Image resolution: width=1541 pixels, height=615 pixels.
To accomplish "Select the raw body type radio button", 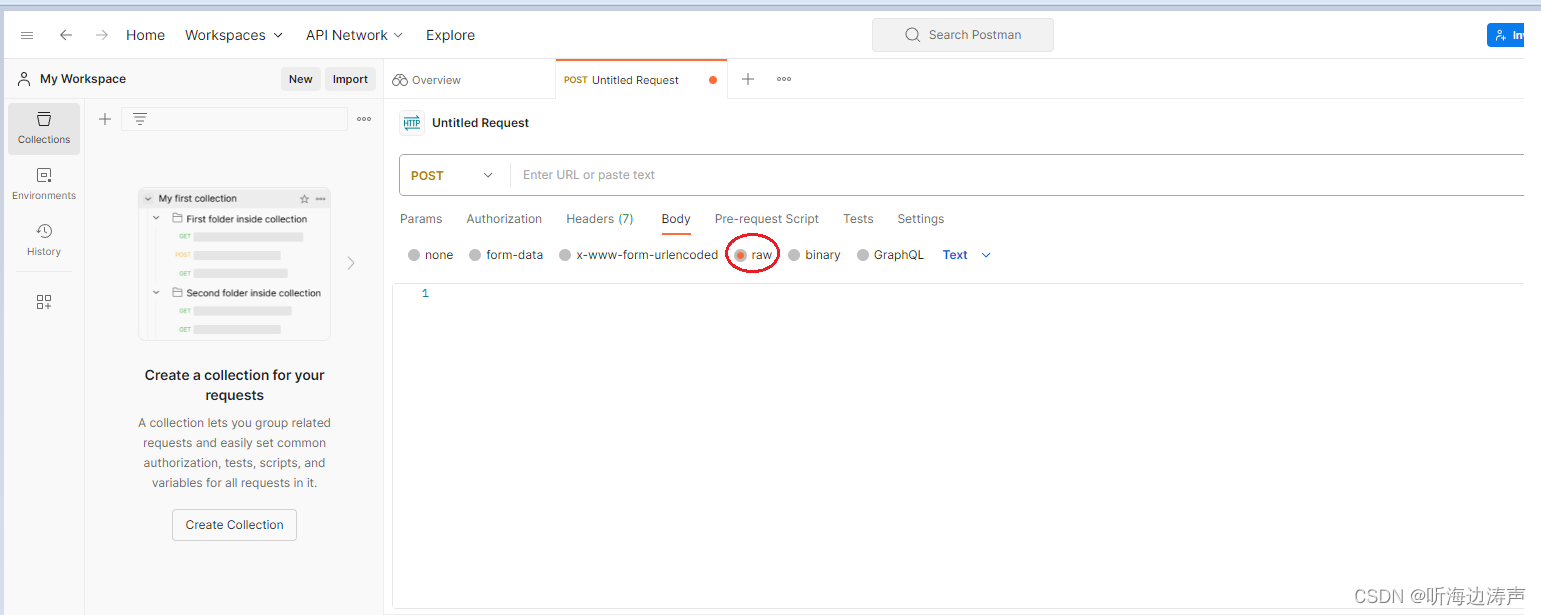I will click(752, 254).
